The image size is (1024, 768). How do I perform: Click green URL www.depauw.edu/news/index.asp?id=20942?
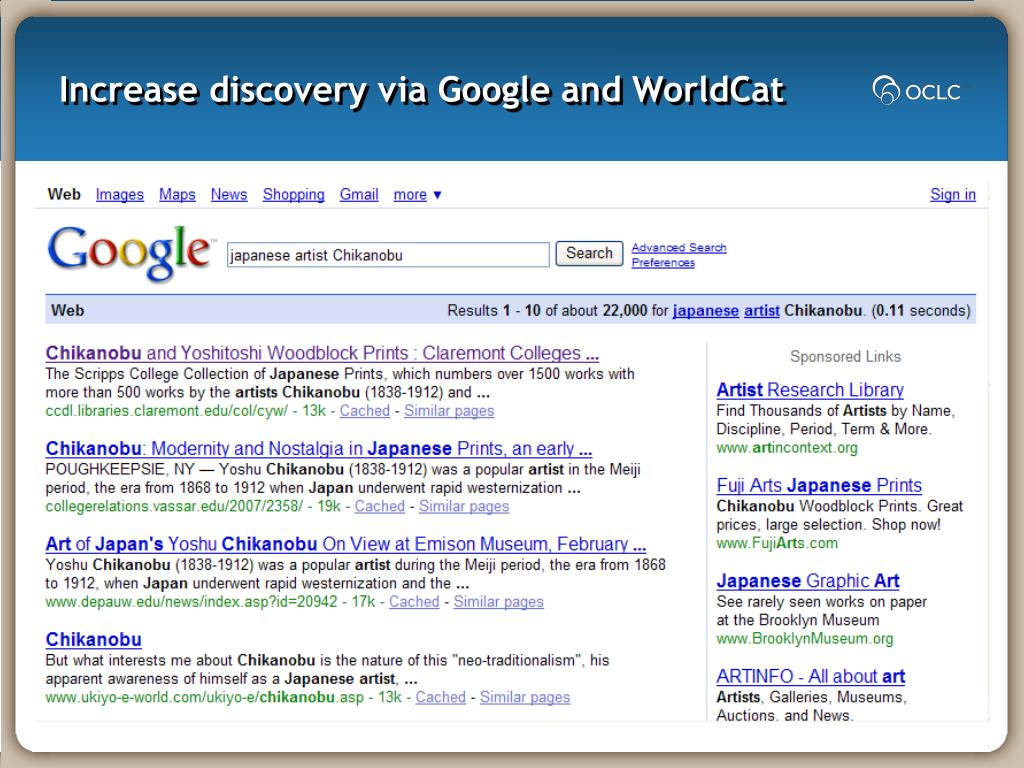(x=191, y=601)
